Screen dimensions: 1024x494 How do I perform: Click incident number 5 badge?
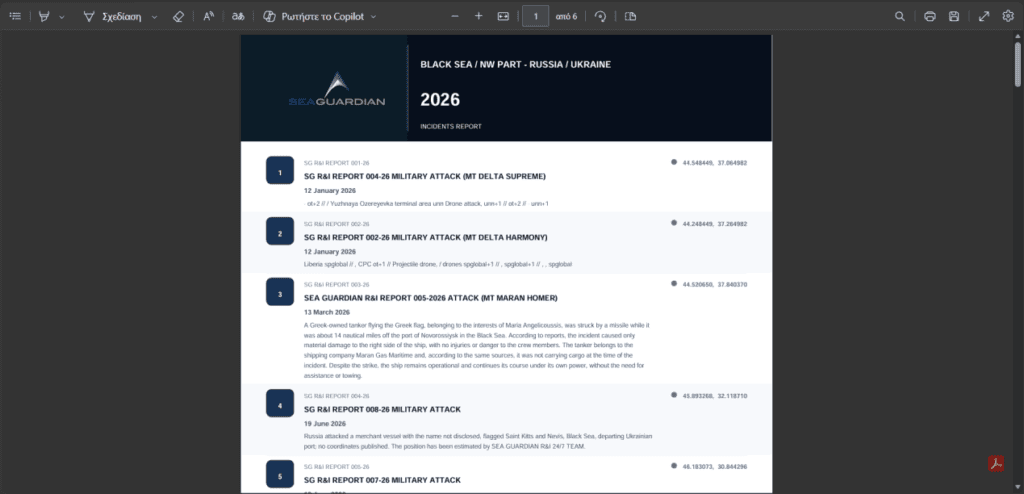click(280, 474)
